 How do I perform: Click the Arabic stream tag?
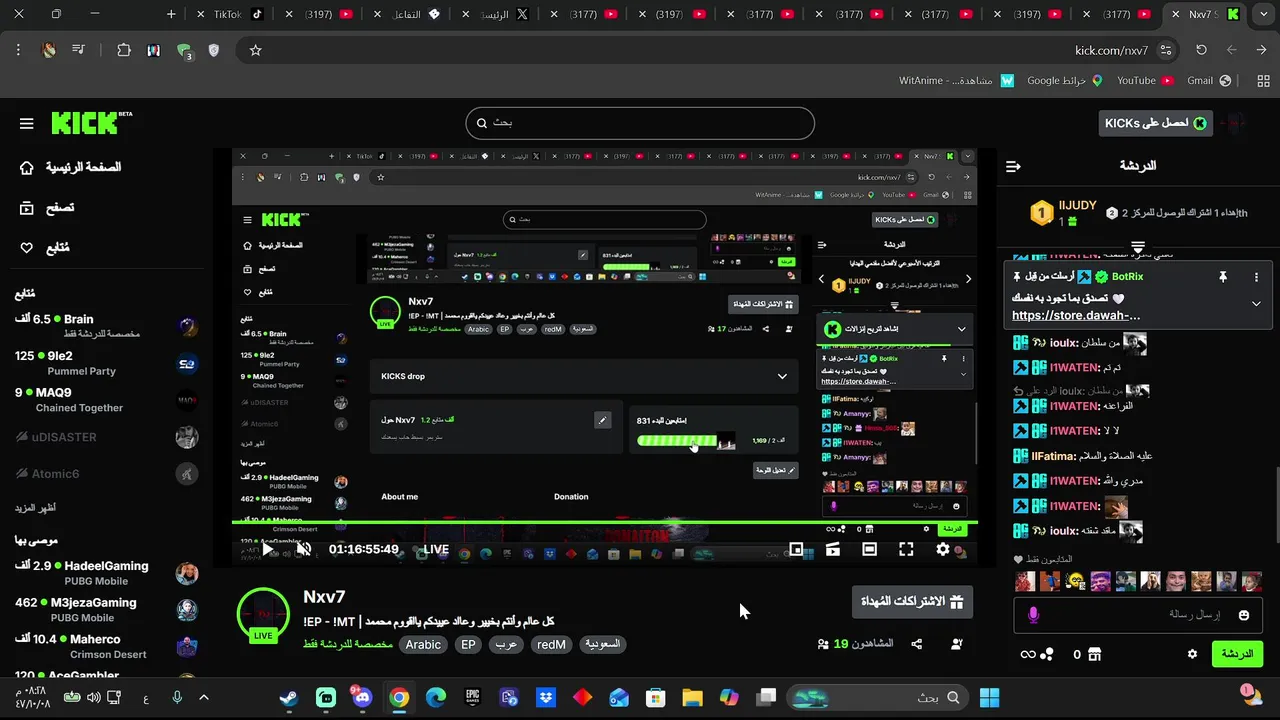423,645
